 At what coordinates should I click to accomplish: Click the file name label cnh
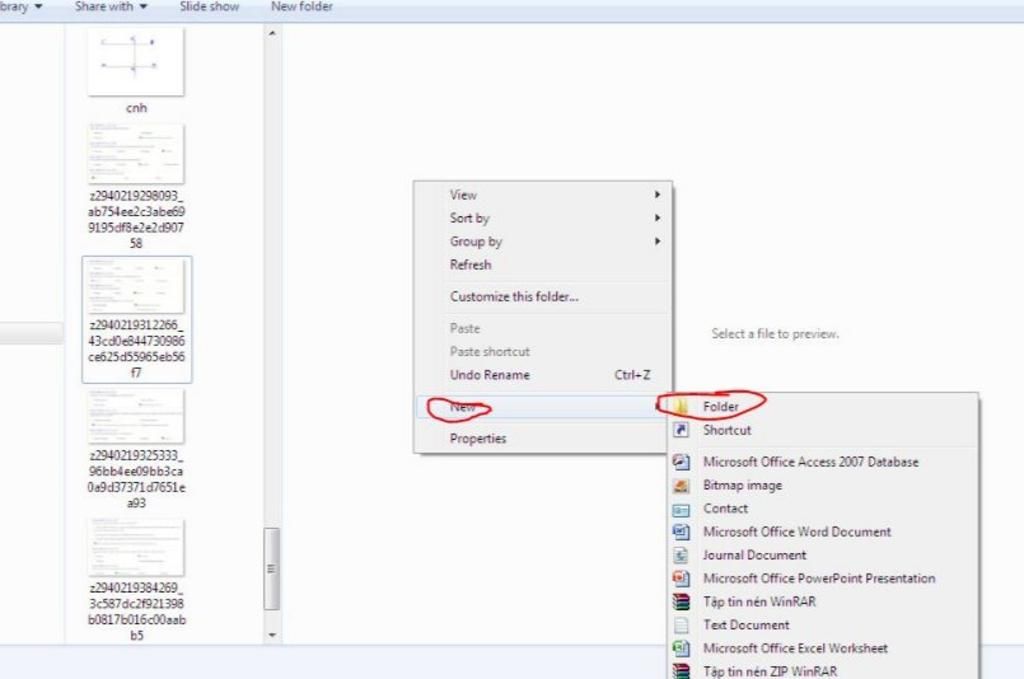136,108
